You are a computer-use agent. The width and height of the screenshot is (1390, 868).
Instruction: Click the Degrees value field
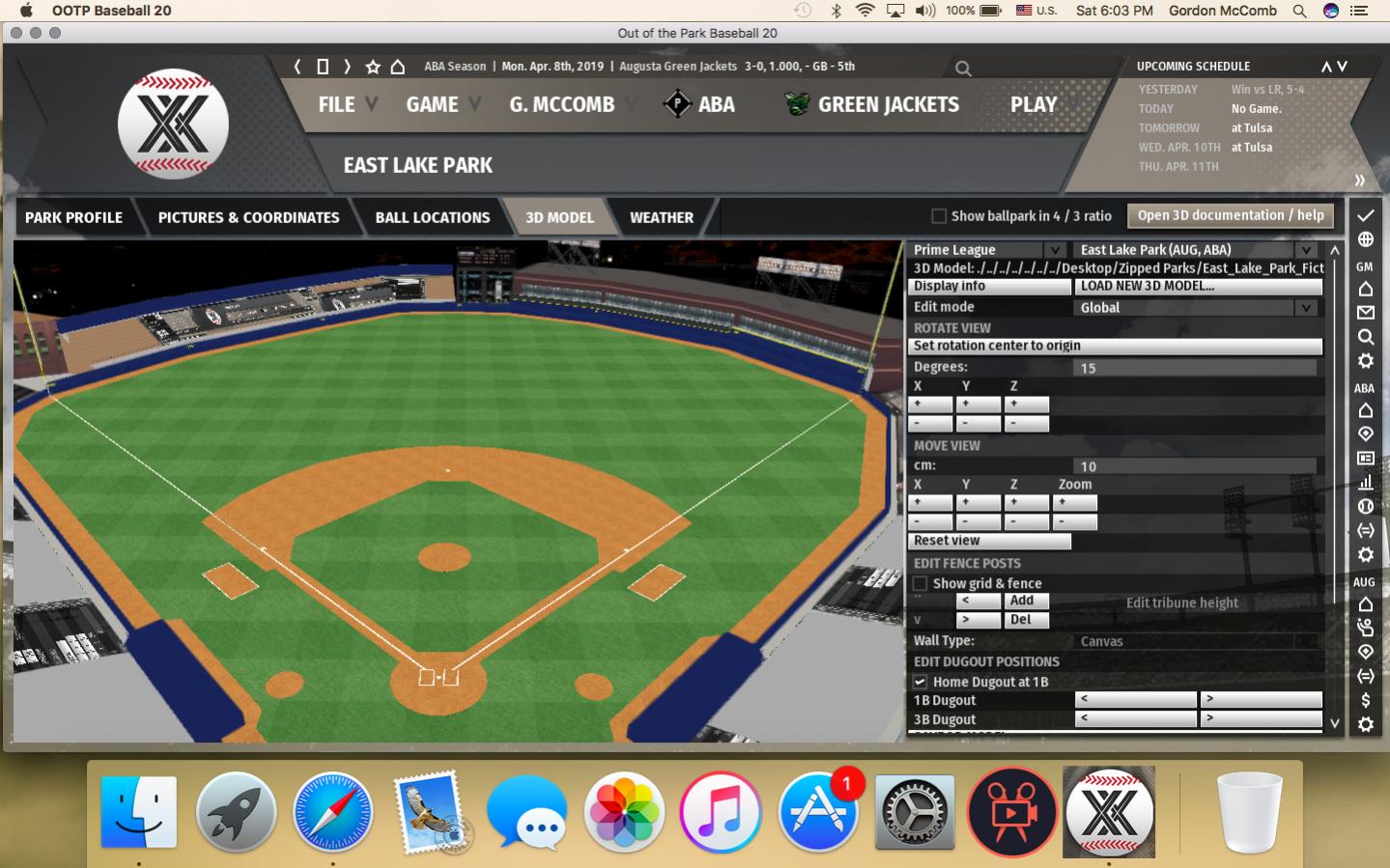pos(1195,368)
